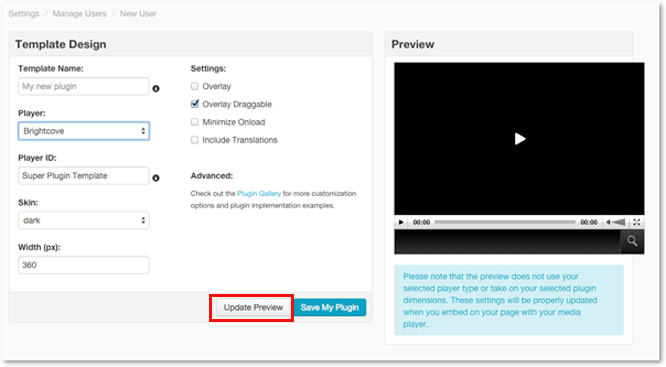Click the New User breadcrumb item

(138, 14)
